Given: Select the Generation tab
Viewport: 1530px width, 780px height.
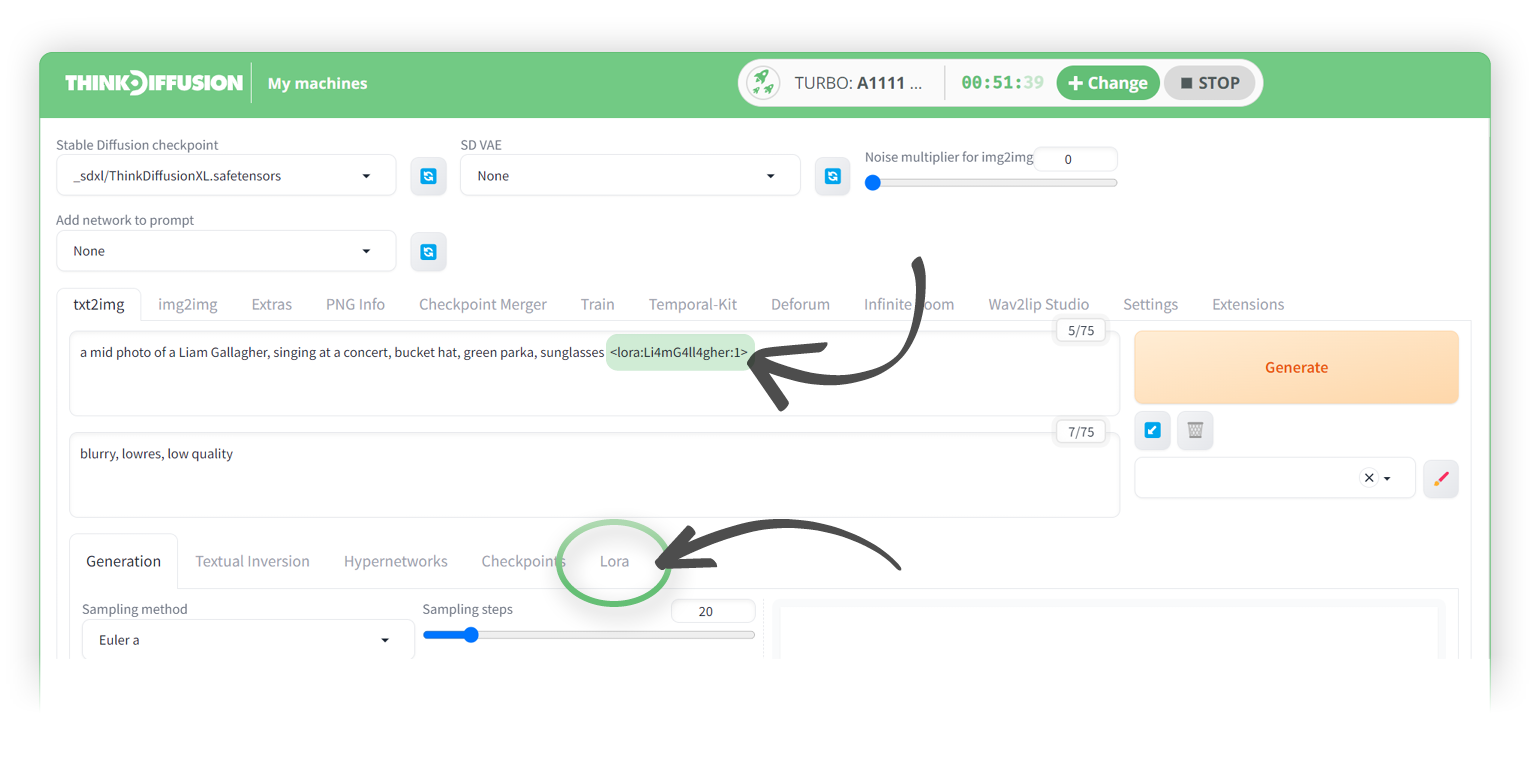Looking at the screenshot, I should click(x=124, y=561).
